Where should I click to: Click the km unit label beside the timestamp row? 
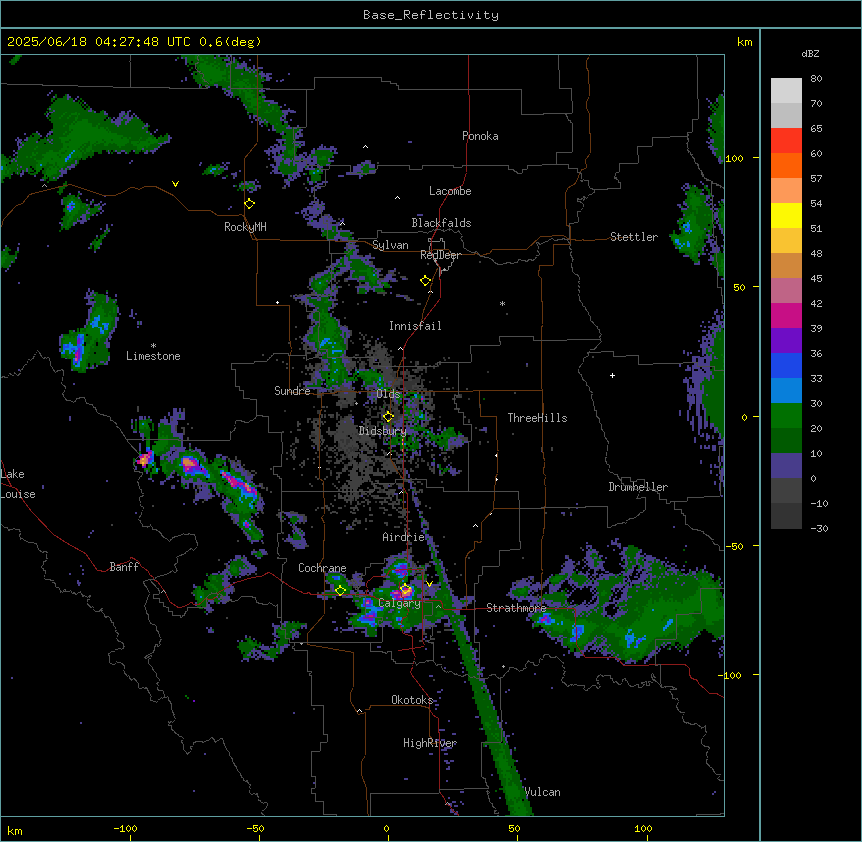click(x=744, y=42)
